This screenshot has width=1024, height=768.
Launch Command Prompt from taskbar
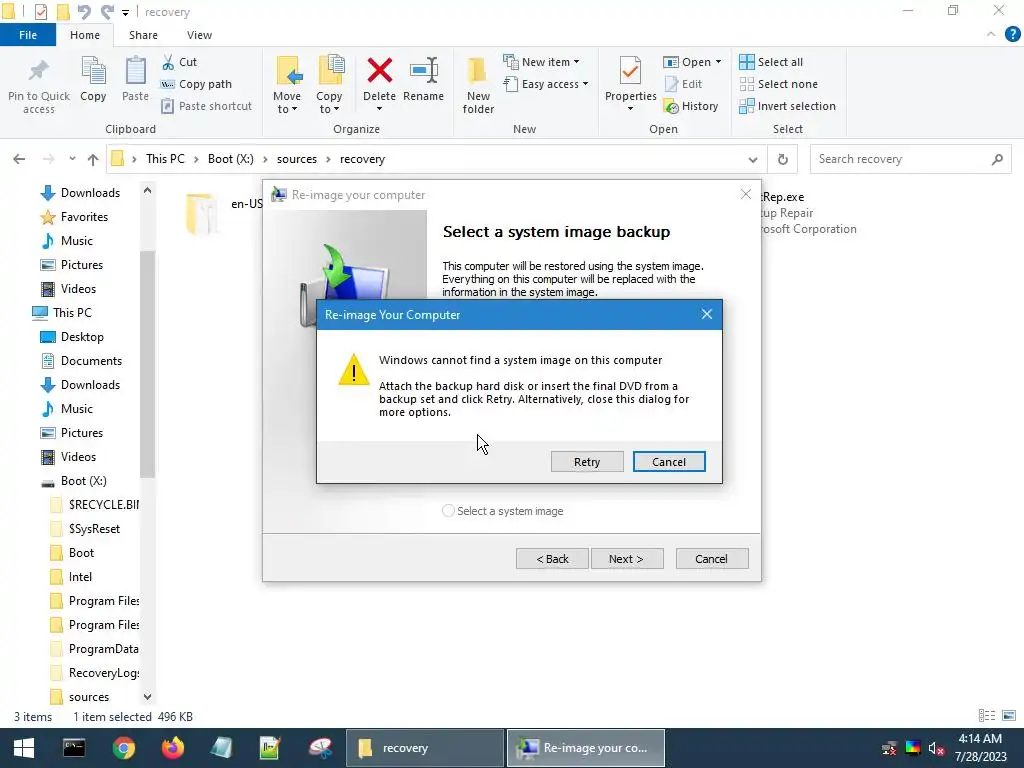pos(74,748)
